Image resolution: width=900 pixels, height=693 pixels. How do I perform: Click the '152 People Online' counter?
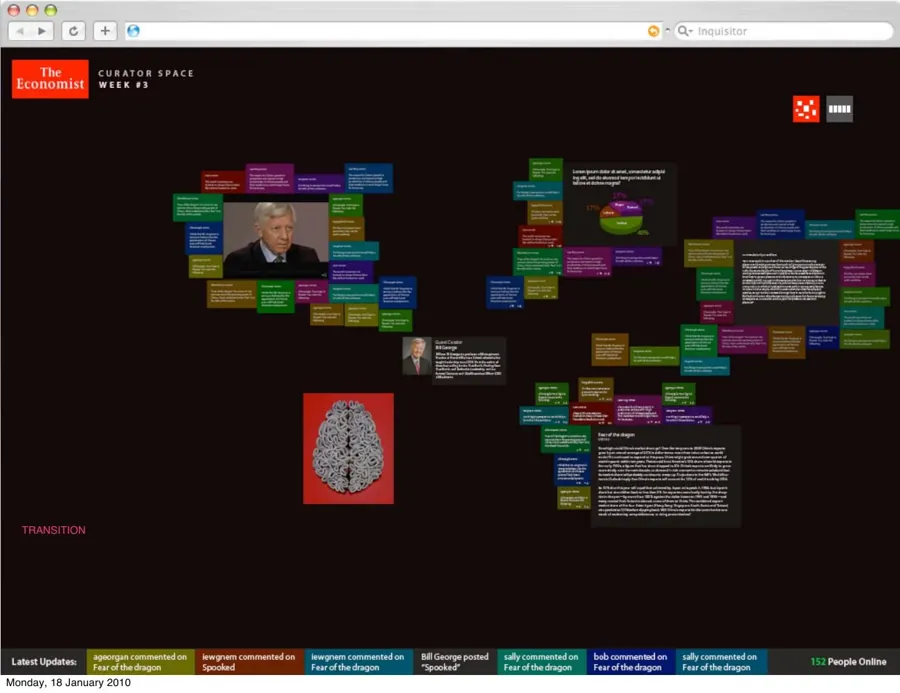point(848,661)
